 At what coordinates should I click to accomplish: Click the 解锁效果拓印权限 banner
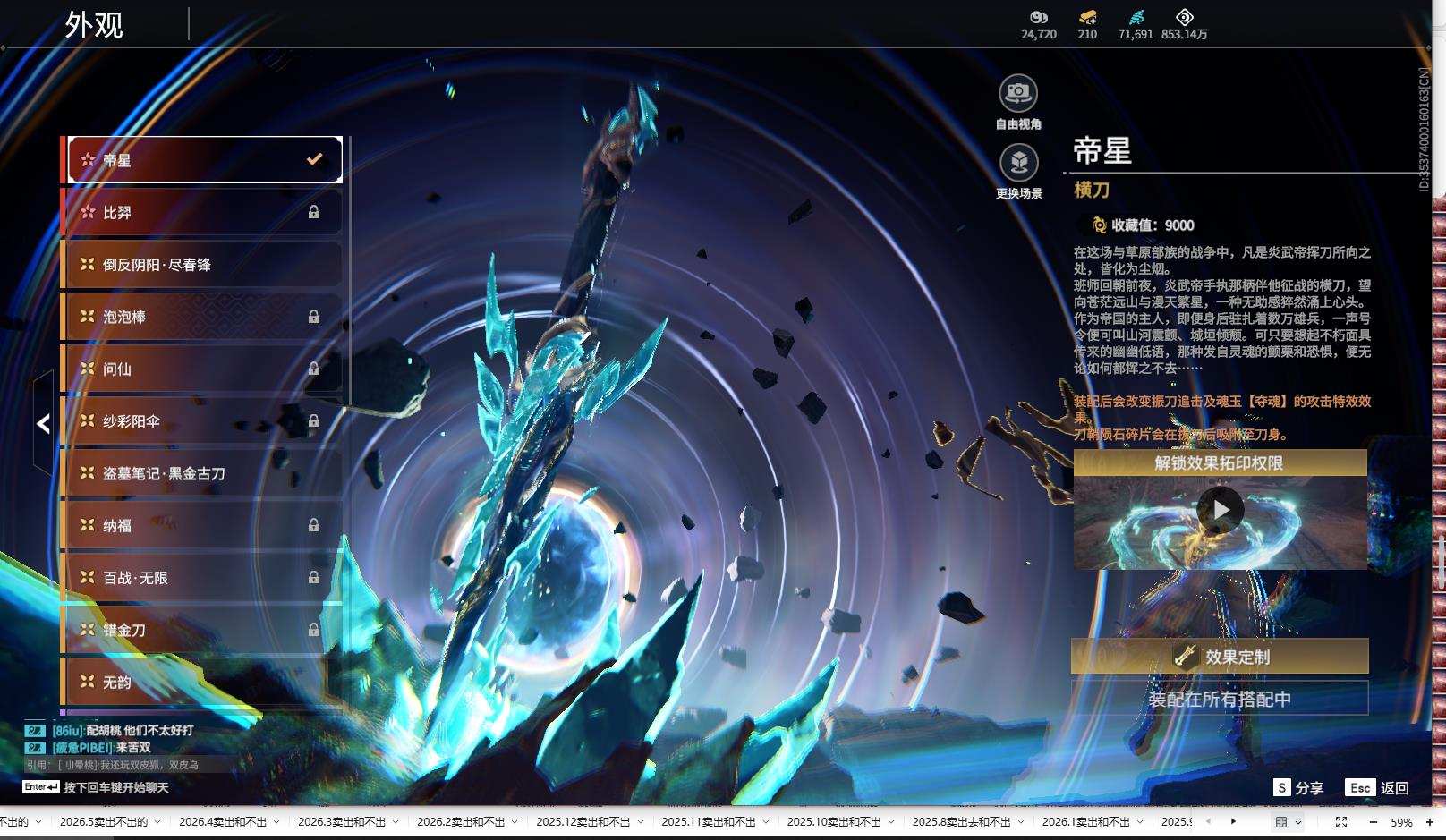(1220, 462)
